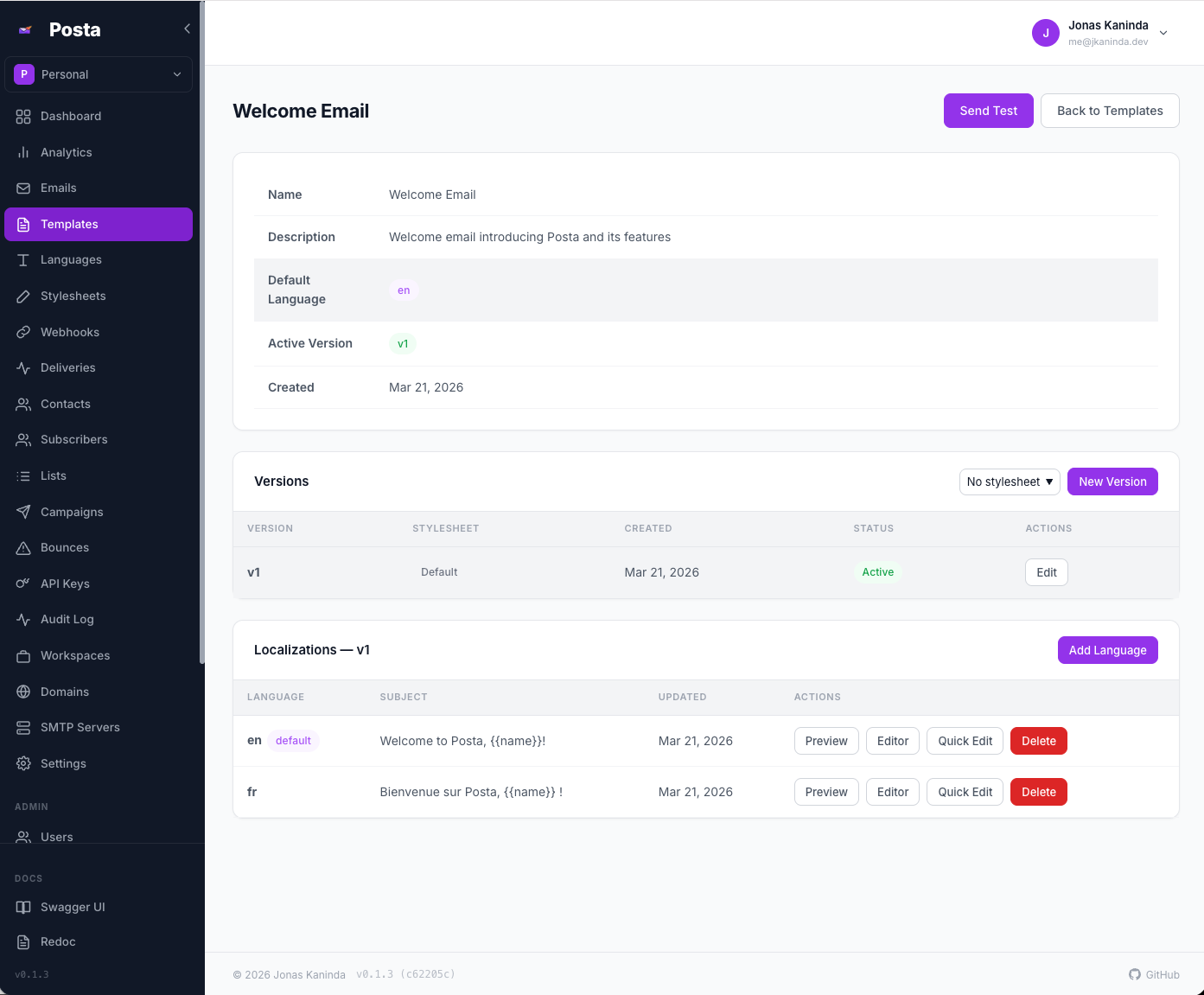Click the Bounces warning triangle icon
1204x995 pixels.
coord(23,548)
